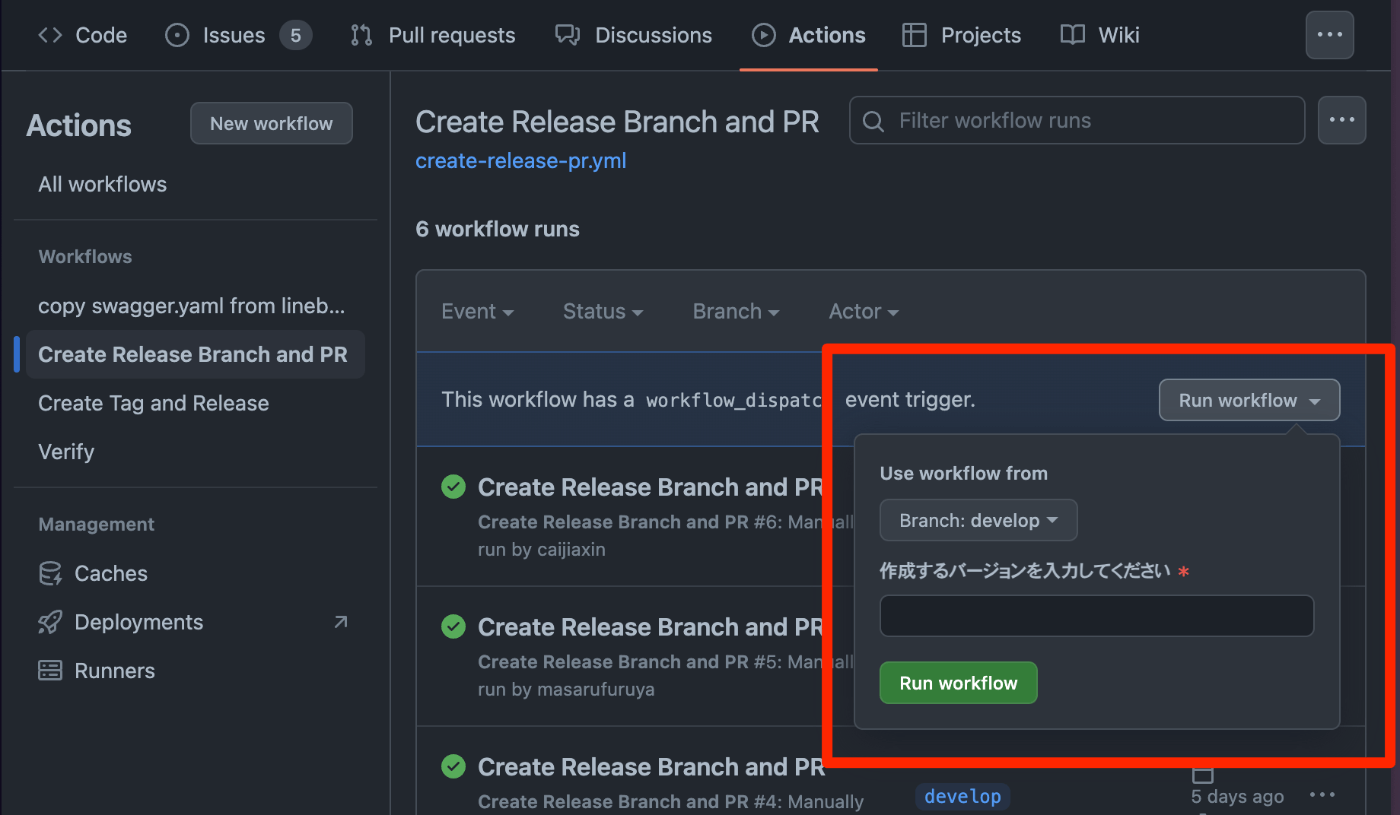Screen dimensions: 1400x815
Task: Click the Issues count badge 5
Action: pyautogui.click(x=295, y=35)
